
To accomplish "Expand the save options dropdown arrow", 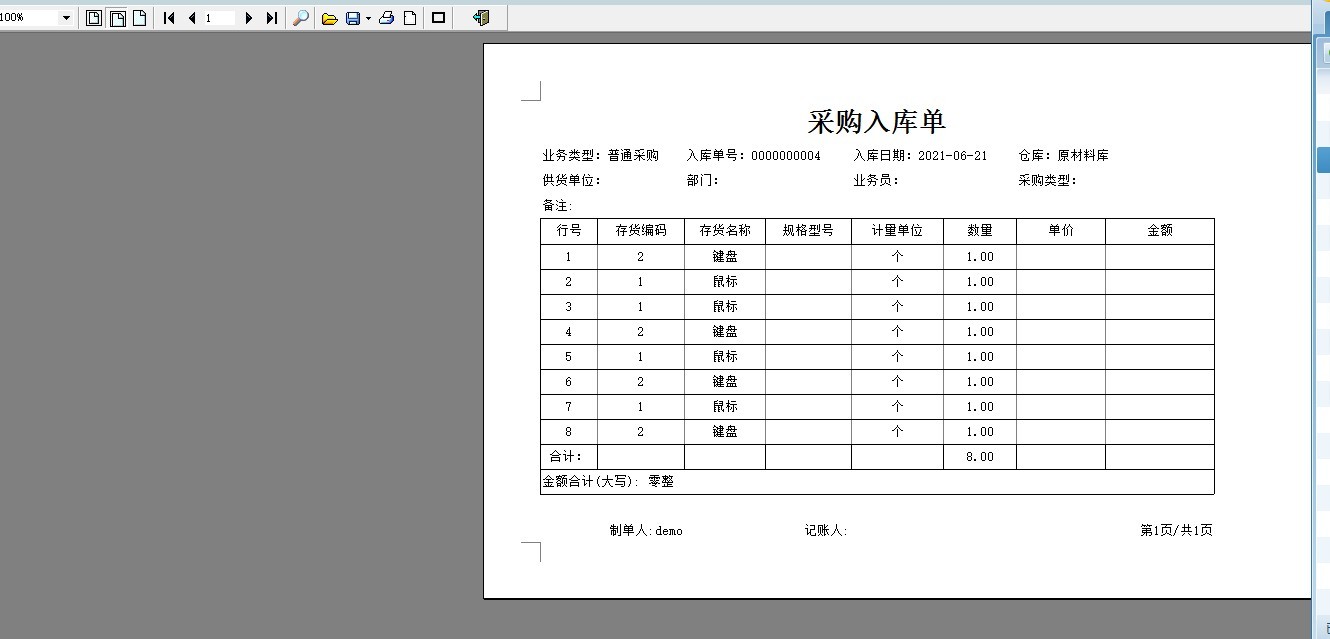I will [368, 18].
